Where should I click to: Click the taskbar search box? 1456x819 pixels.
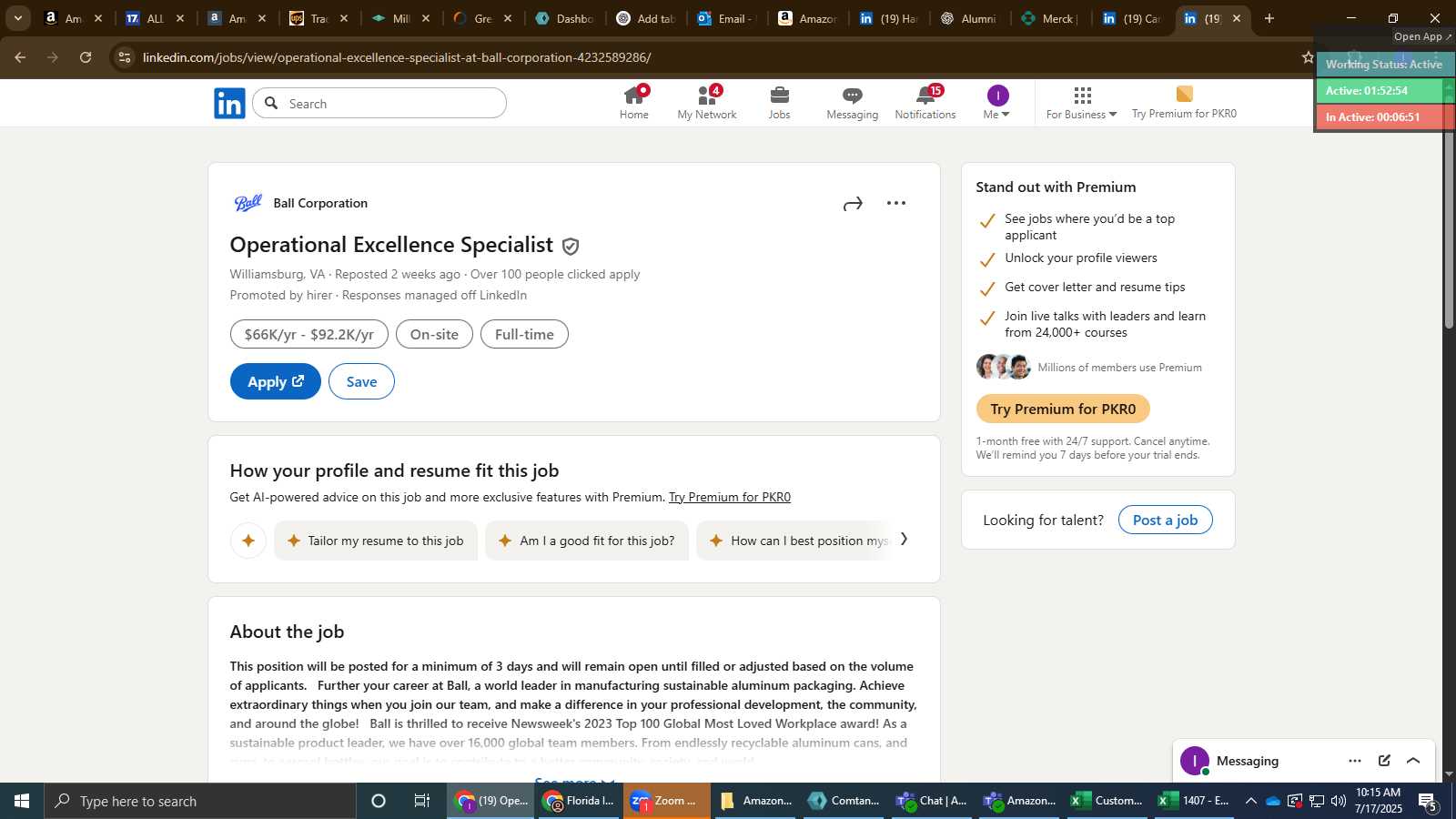200,801
